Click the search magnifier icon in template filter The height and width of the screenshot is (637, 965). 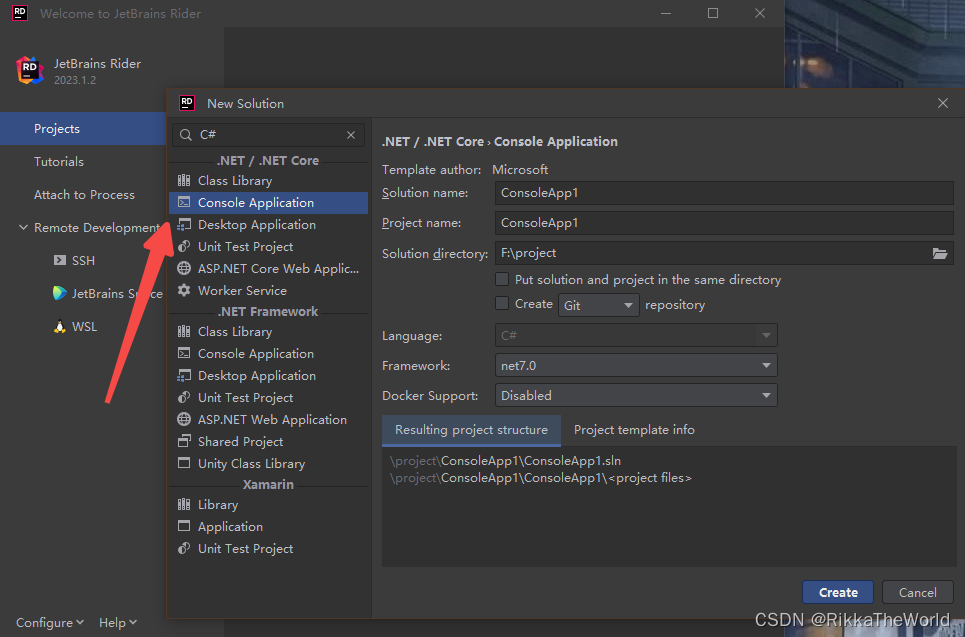186,135
